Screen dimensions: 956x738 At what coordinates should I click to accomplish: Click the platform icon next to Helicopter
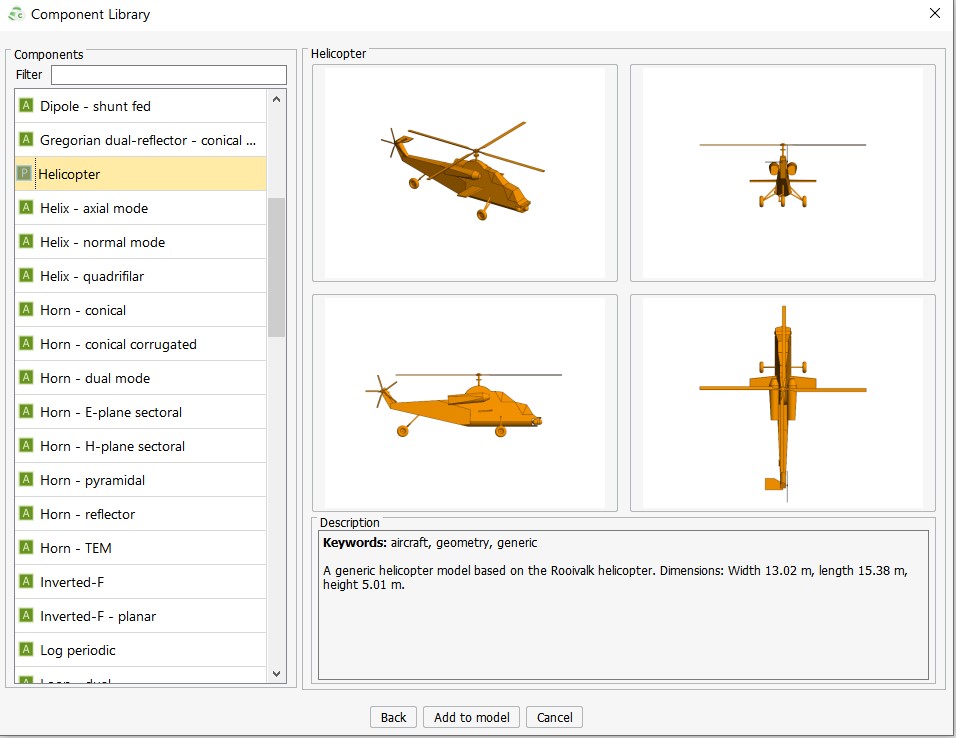(24, 174)
